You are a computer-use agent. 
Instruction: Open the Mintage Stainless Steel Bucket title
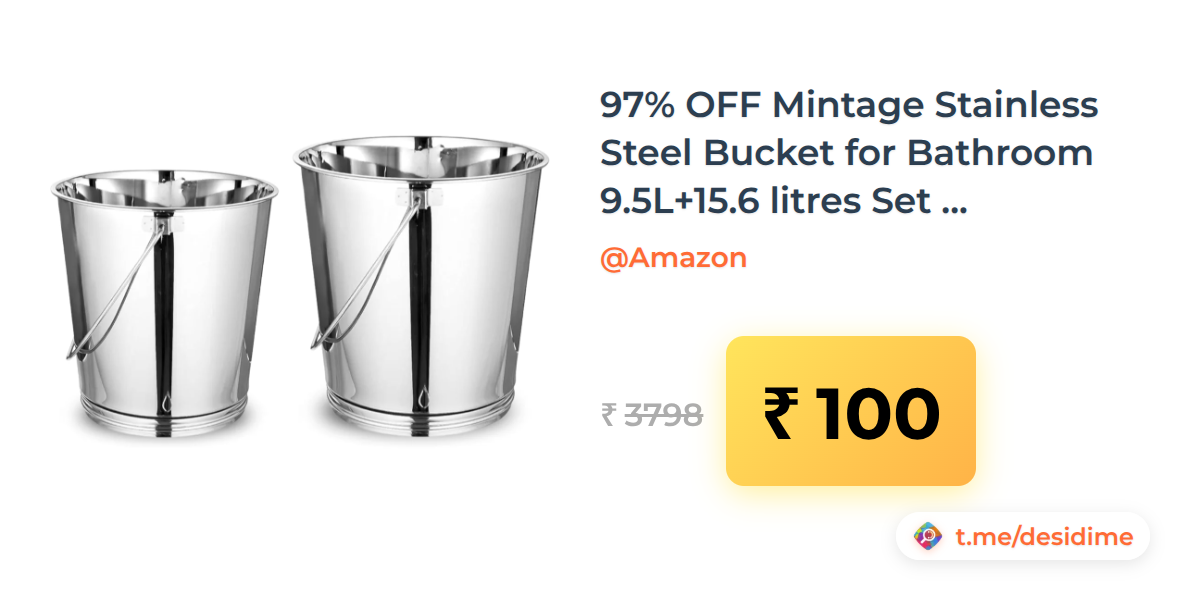pyautogui.click(x=849, y=153)
